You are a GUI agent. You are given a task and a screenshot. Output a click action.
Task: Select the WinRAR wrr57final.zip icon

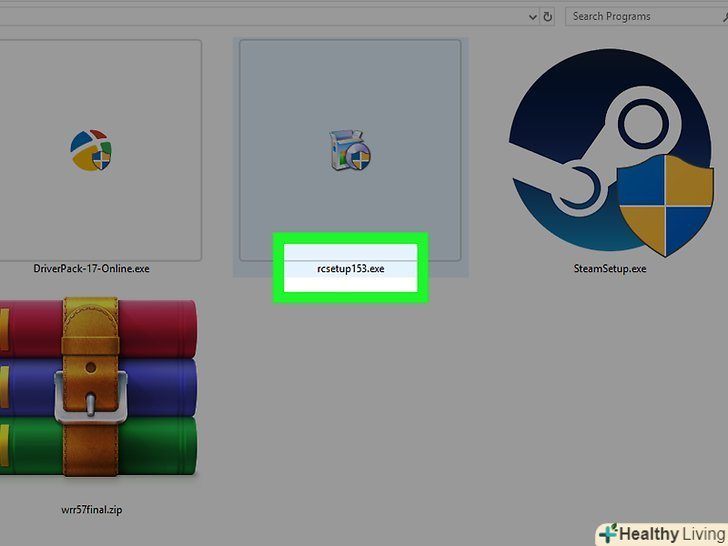coord(98,387)
